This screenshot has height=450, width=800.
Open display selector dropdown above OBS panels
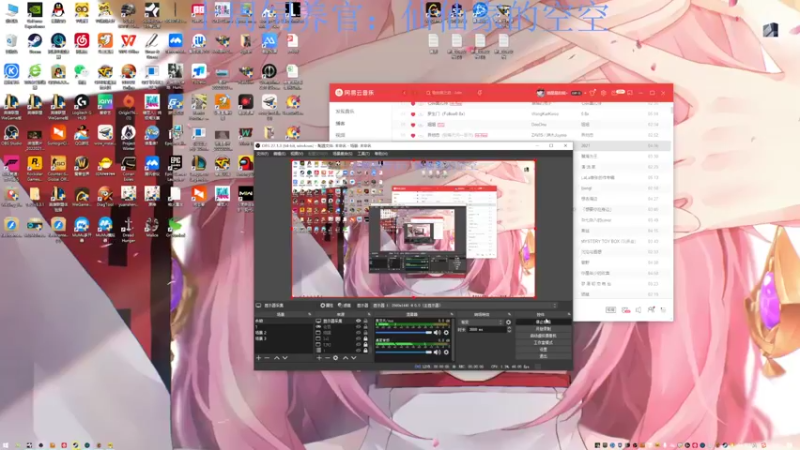coord(464,306)
